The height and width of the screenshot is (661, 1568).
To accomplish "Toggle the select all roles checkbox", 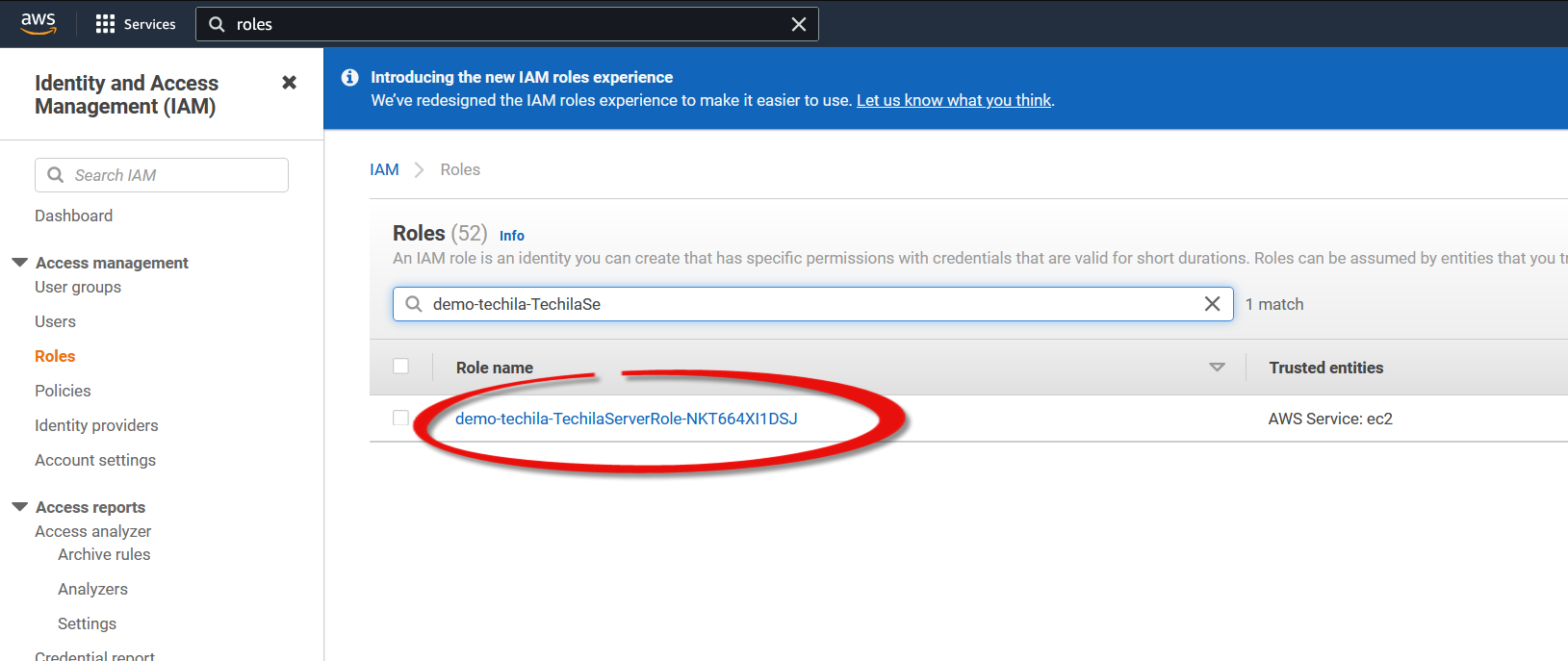I will pyautogui.click(x=401, y=367).
